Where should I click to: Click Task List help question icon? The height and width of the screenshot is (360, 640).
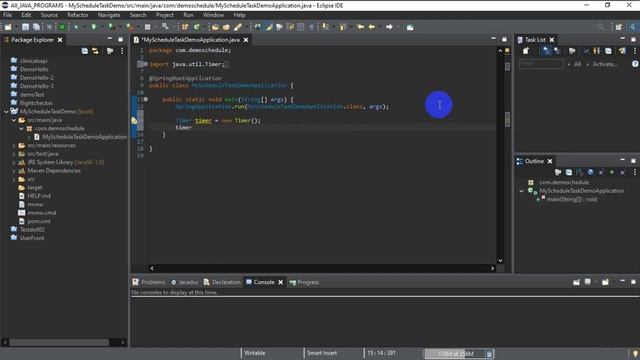[635, 64]
